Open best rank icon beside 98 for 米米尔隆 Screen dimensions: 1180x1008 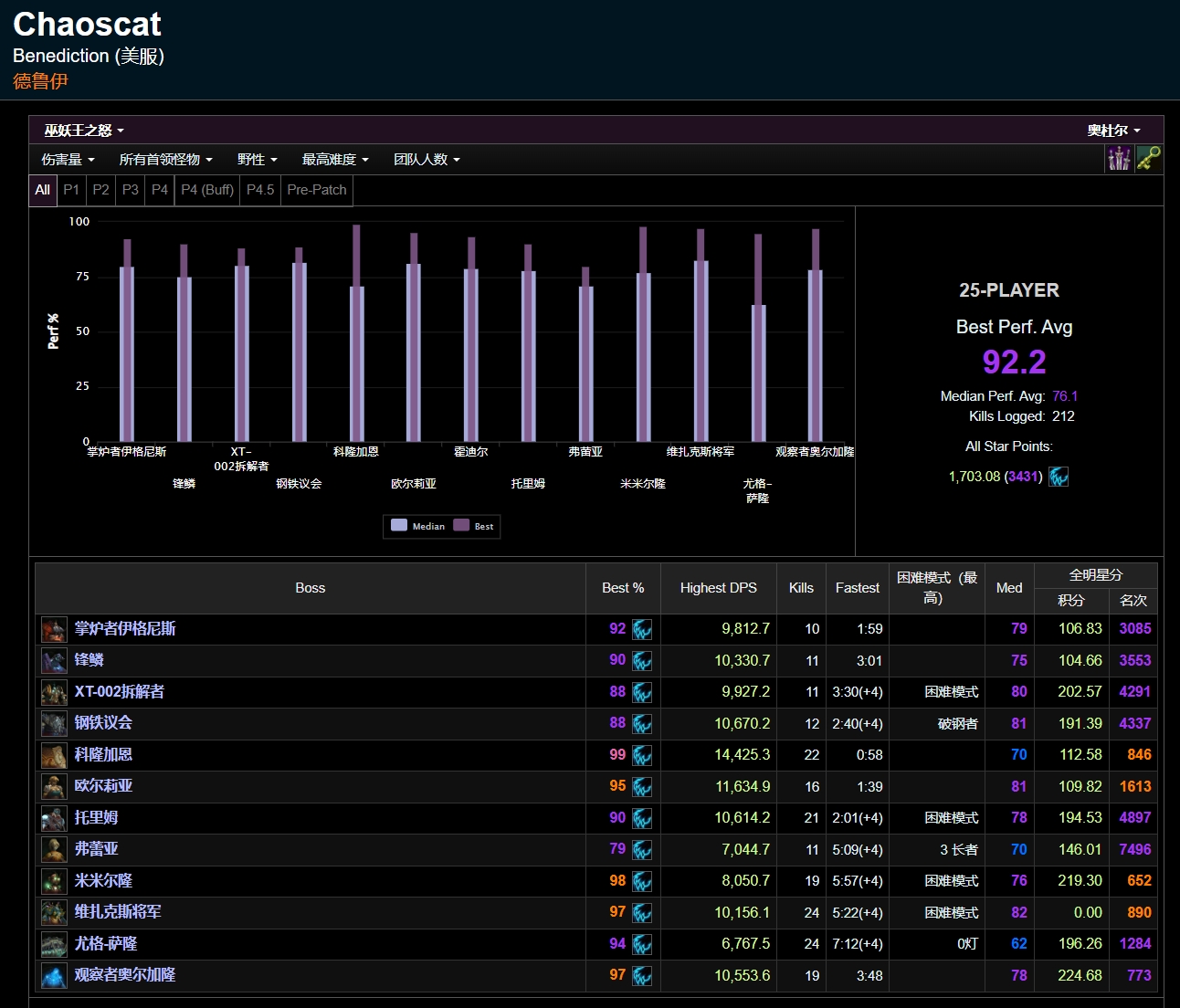coord(642,881)
